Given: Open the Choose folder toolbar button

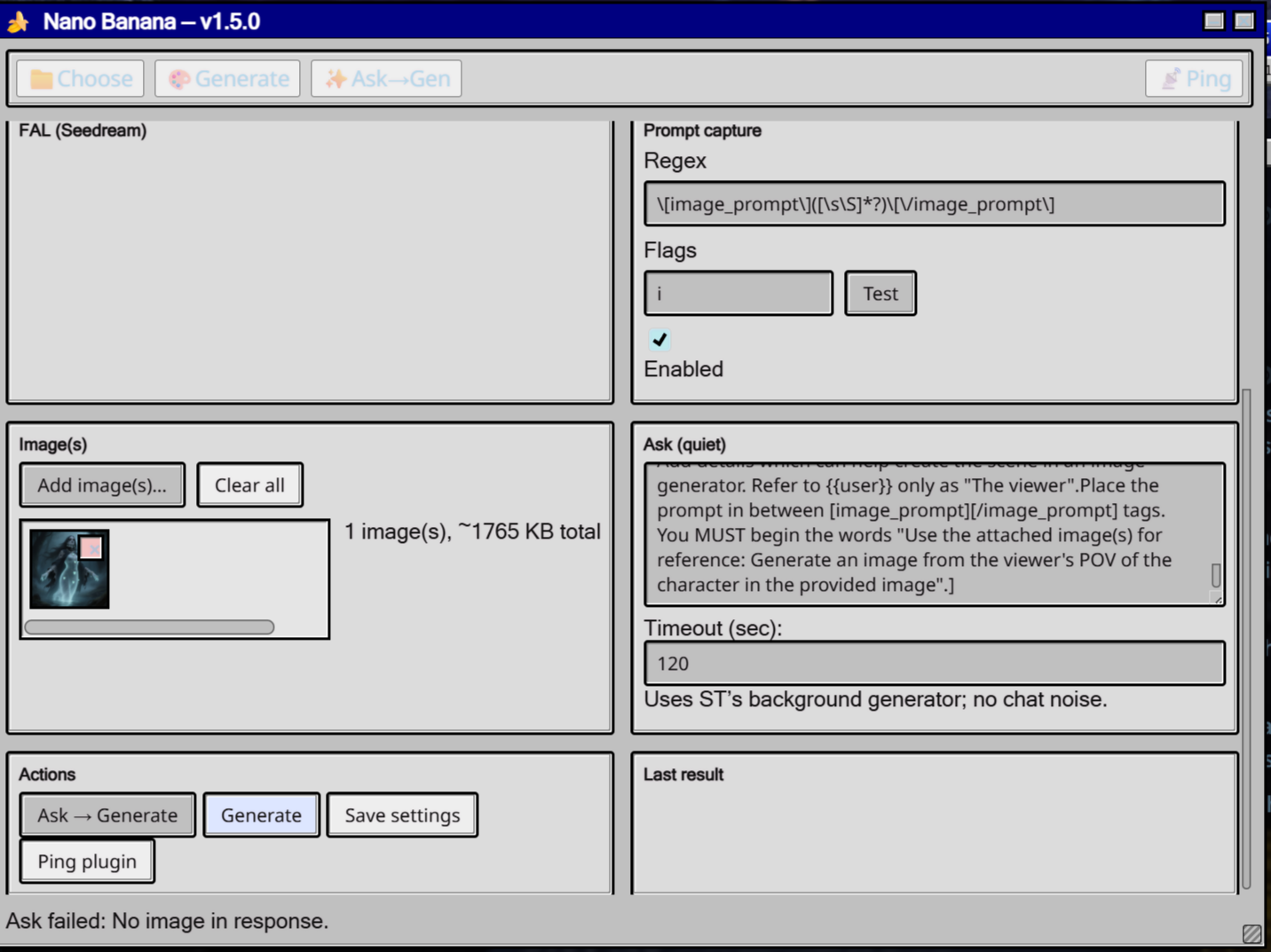Looking at the screenshot, I should click(x=81, y=79).
